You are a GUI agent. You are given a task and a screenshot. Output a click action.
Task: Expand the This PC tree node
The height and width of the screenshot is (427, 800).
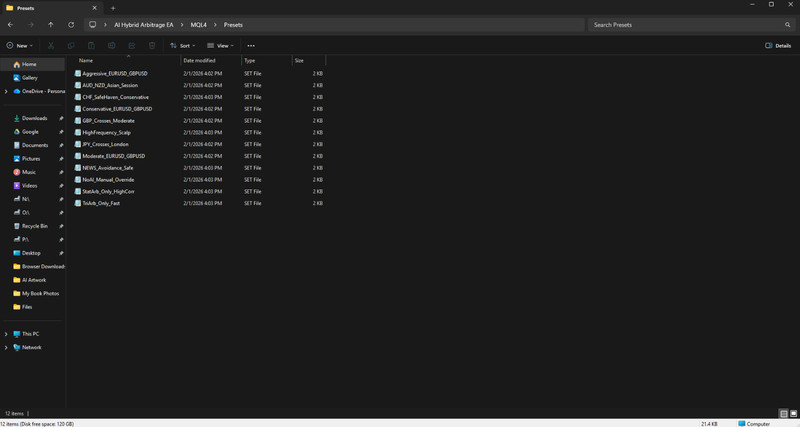(x=6, y=334)
